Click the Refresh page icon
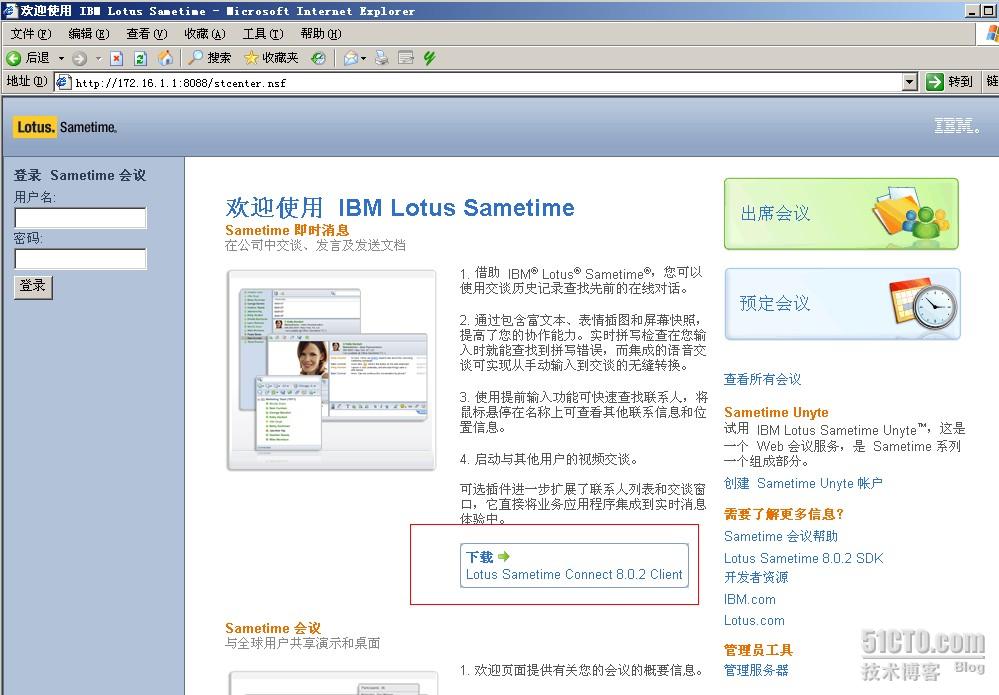 [140, 59]
